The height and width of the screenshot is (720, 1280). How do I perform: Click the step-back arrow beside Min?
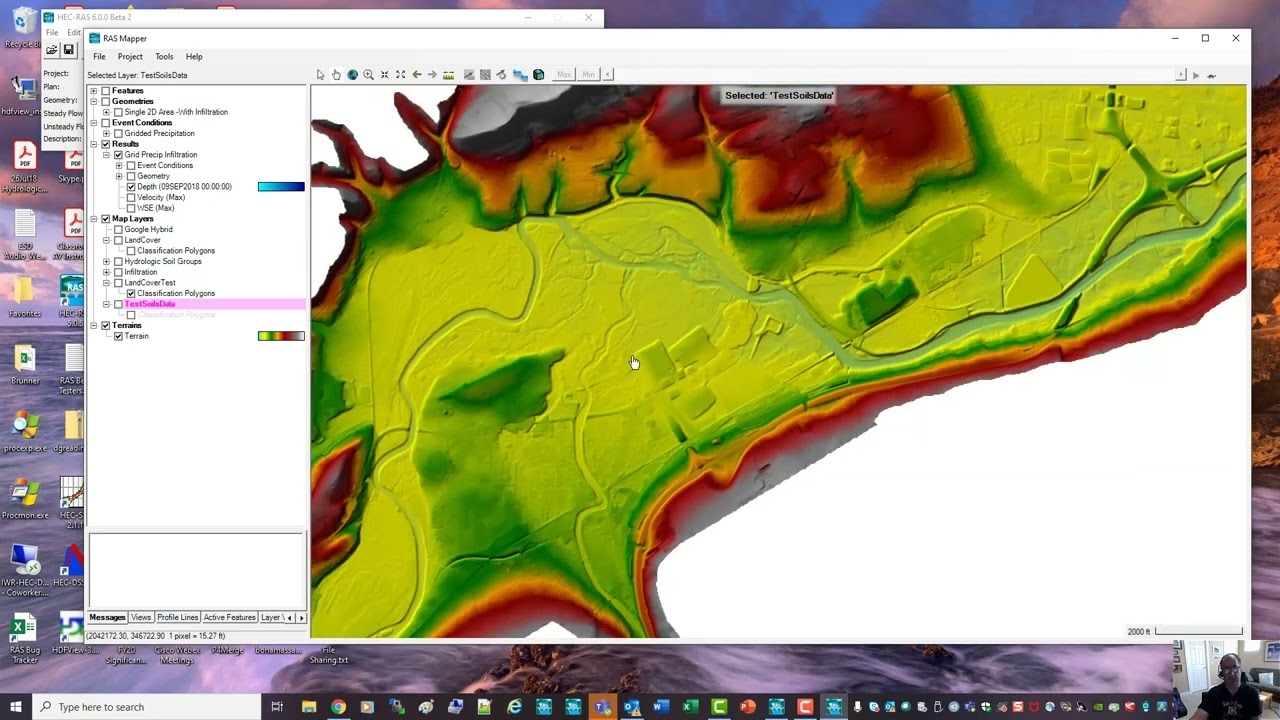pyautogui.click(x=607, y=75)
